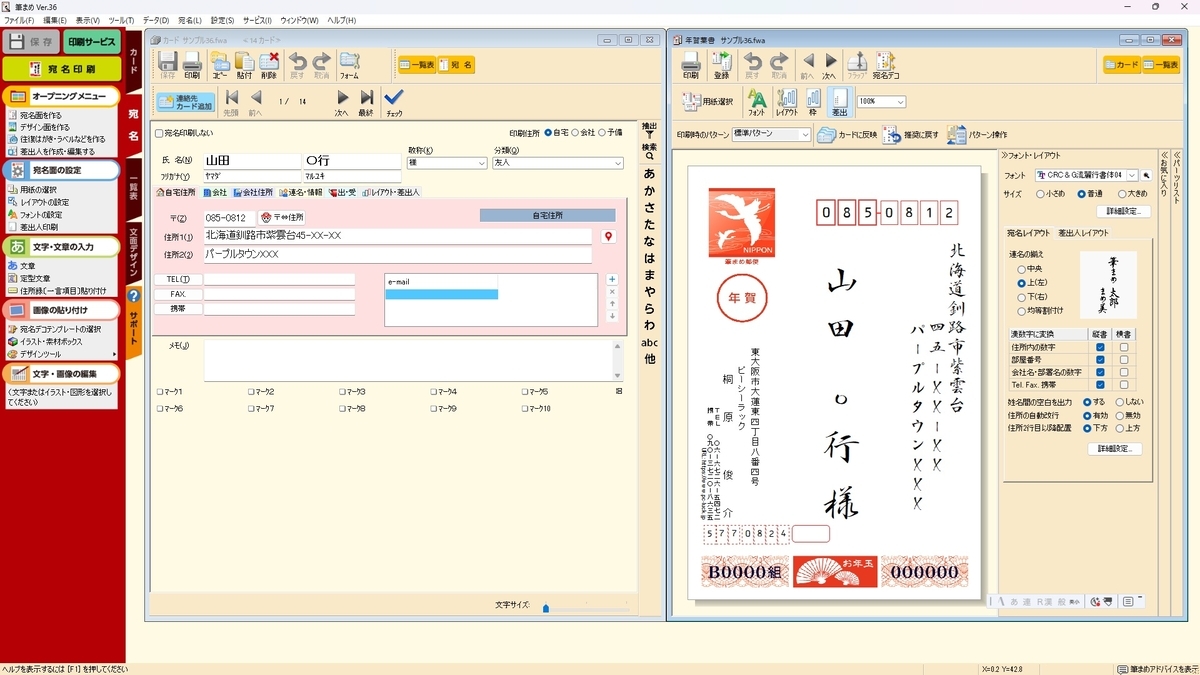Select the 中央 alignment radio button
Screen dimensions: 1200x675
coord(1021,269)
